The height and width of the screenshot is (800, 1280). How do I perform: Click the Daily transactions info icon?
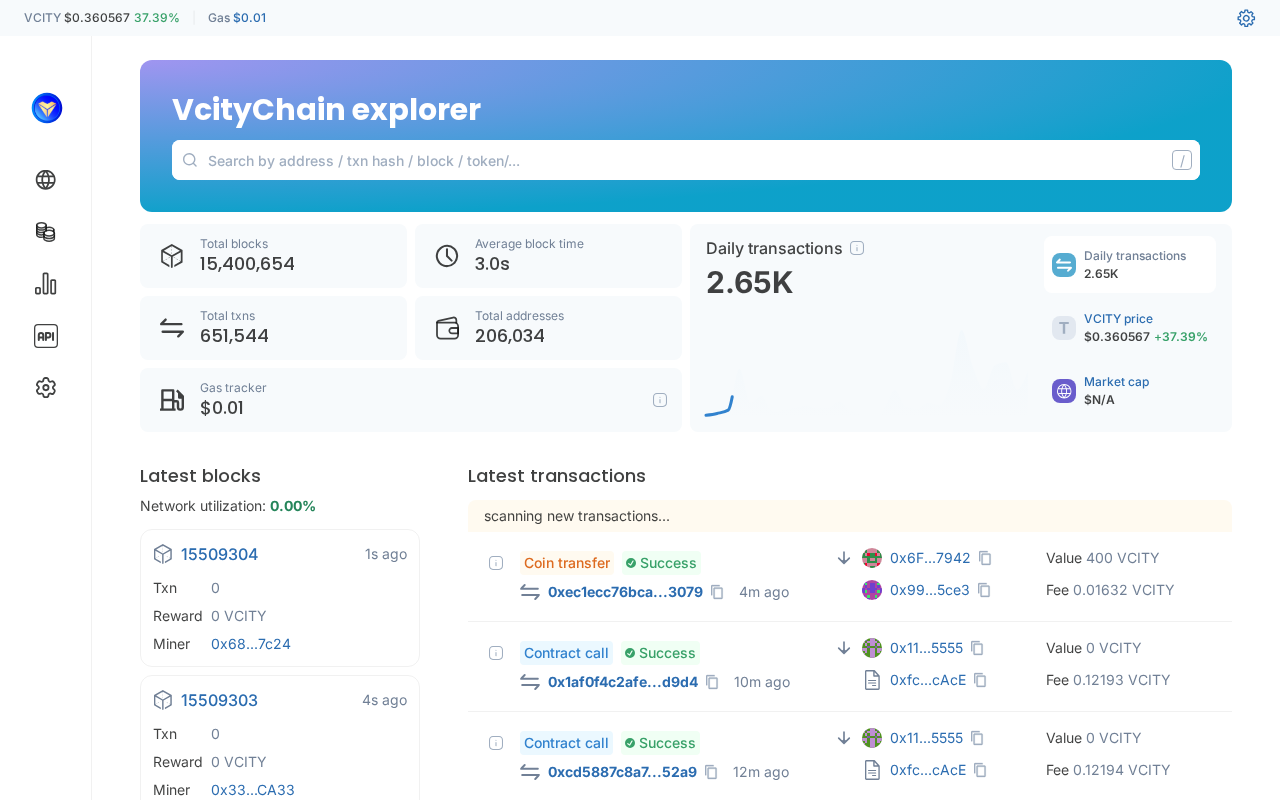pos(857,248)
